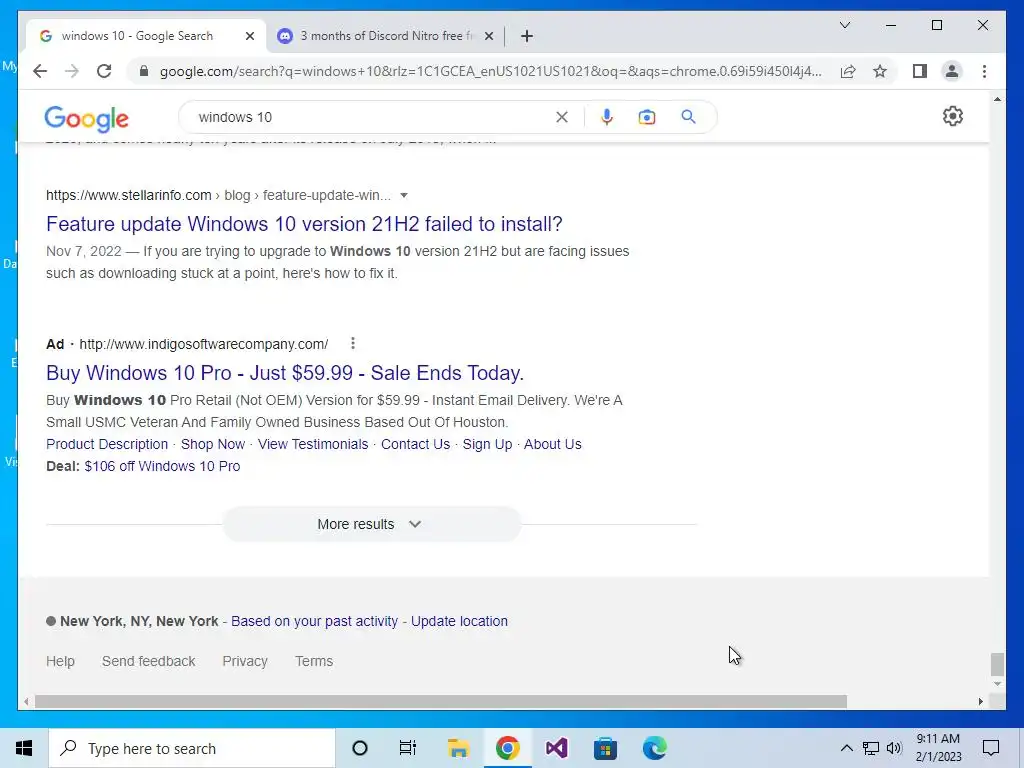Click the taskbar search box
This screenshot has height=768, width=1024.
[192, 748]
